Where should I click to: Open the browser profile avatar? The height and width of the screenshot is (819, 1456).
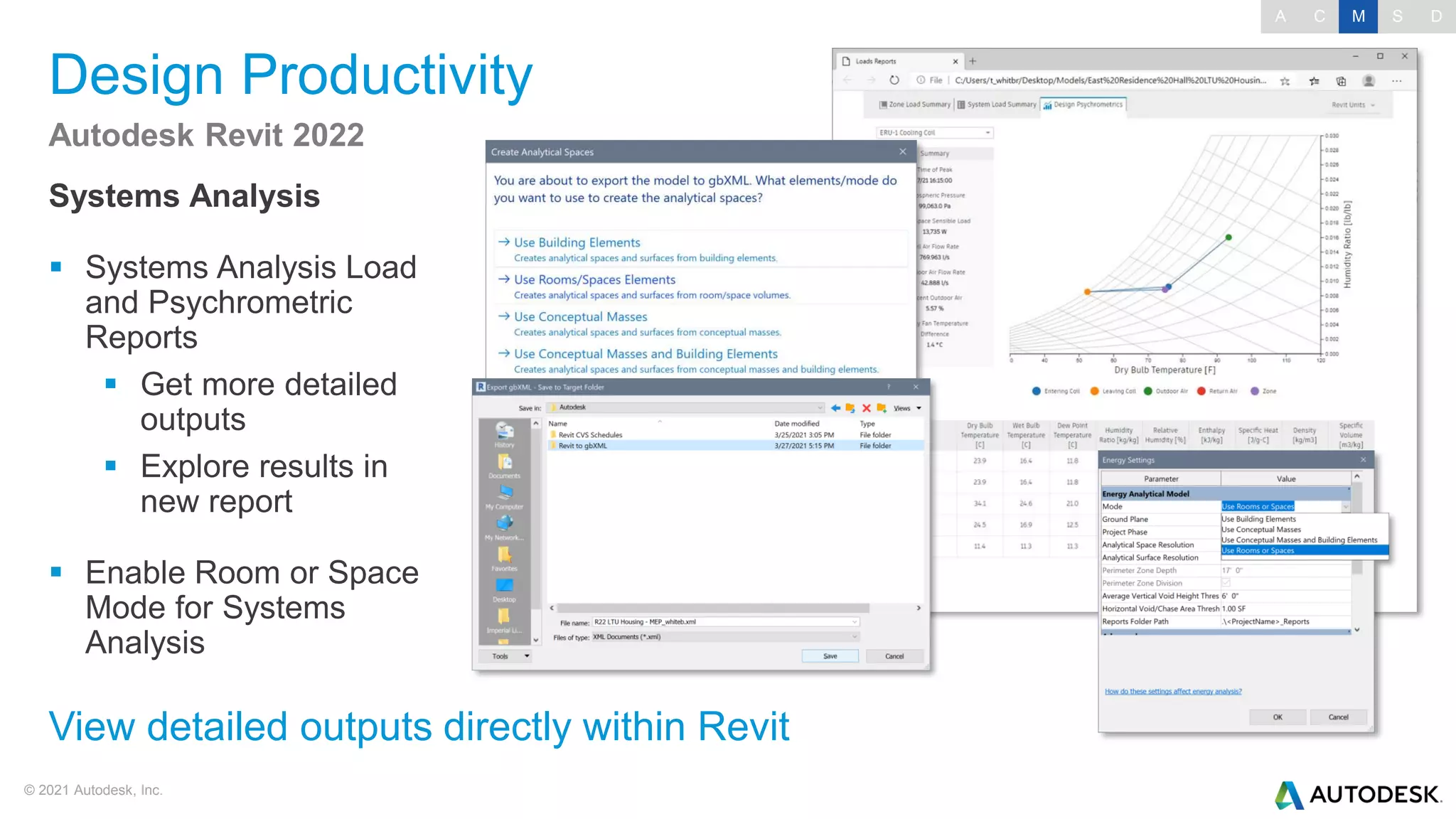point(1369,81)
